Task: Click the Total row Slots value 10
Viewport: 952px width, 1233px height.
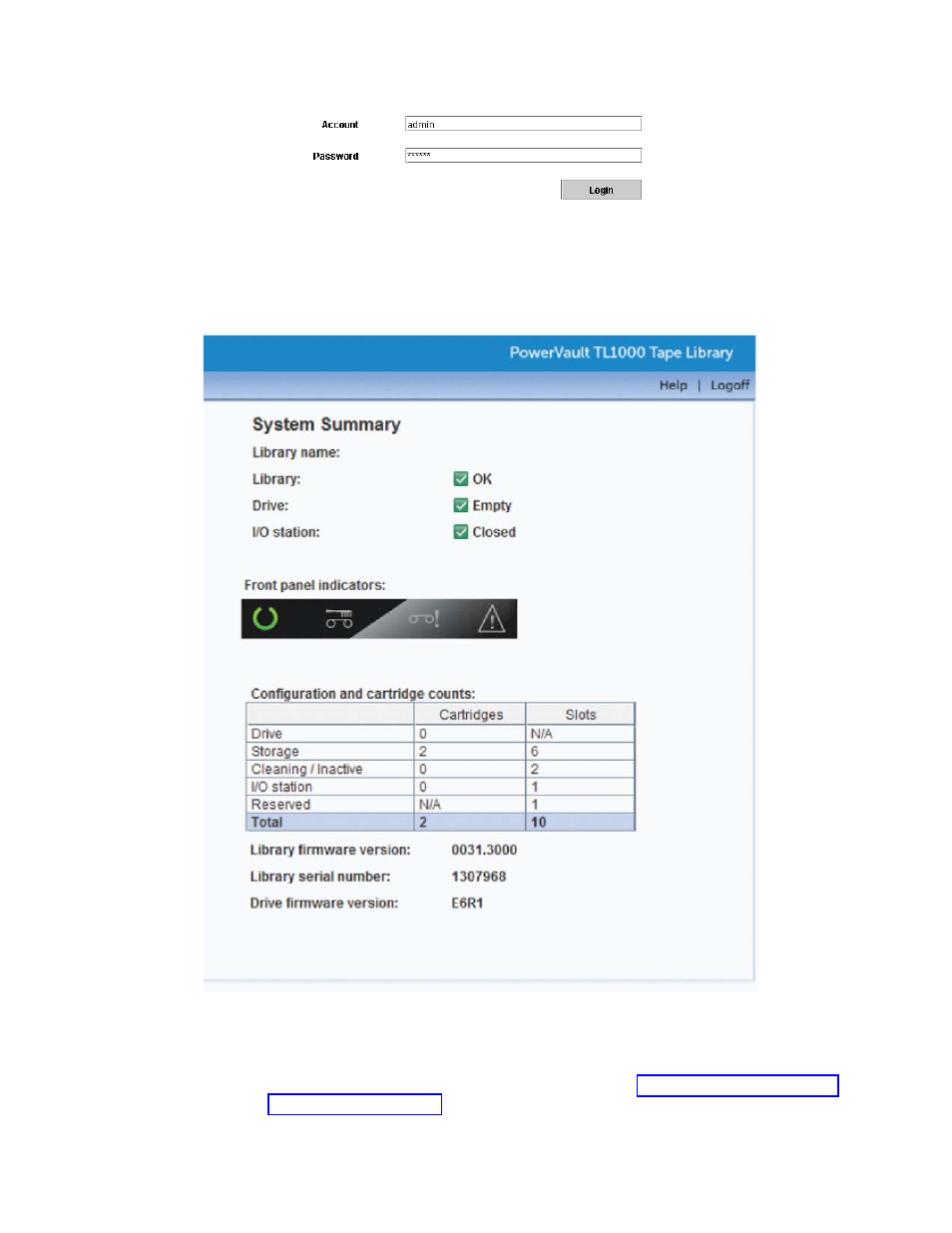Action: pos(539,823)
